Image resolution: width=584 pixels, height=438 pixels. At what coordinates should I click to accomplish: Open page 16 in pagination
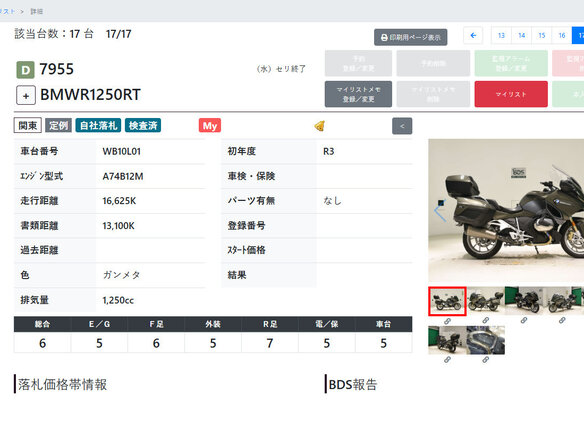tap(562, 35)
